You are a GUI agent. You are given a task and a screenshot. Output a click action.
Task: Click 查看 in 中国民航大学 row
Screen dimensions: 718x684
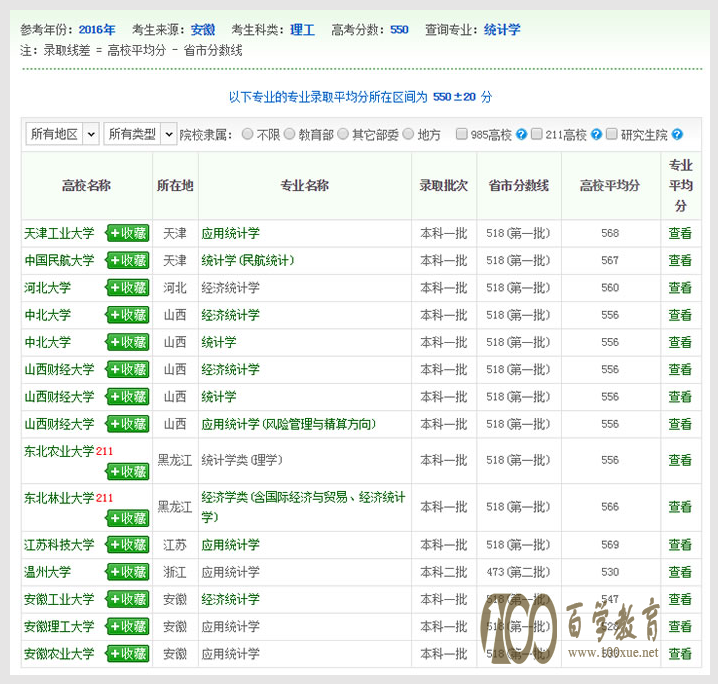[x=680, y=260]
